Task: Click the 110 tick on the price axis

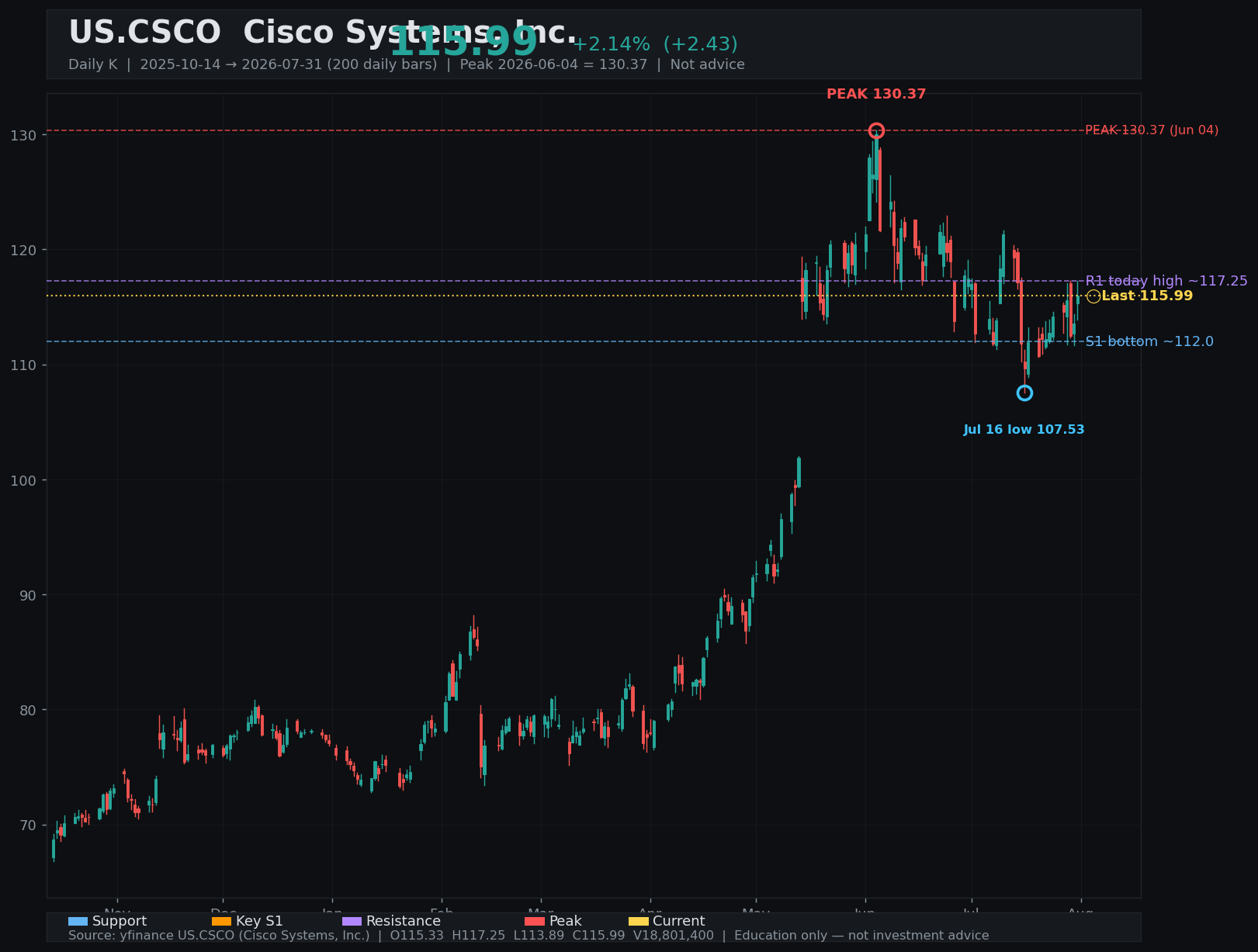Action: click(x=23, y=365)
